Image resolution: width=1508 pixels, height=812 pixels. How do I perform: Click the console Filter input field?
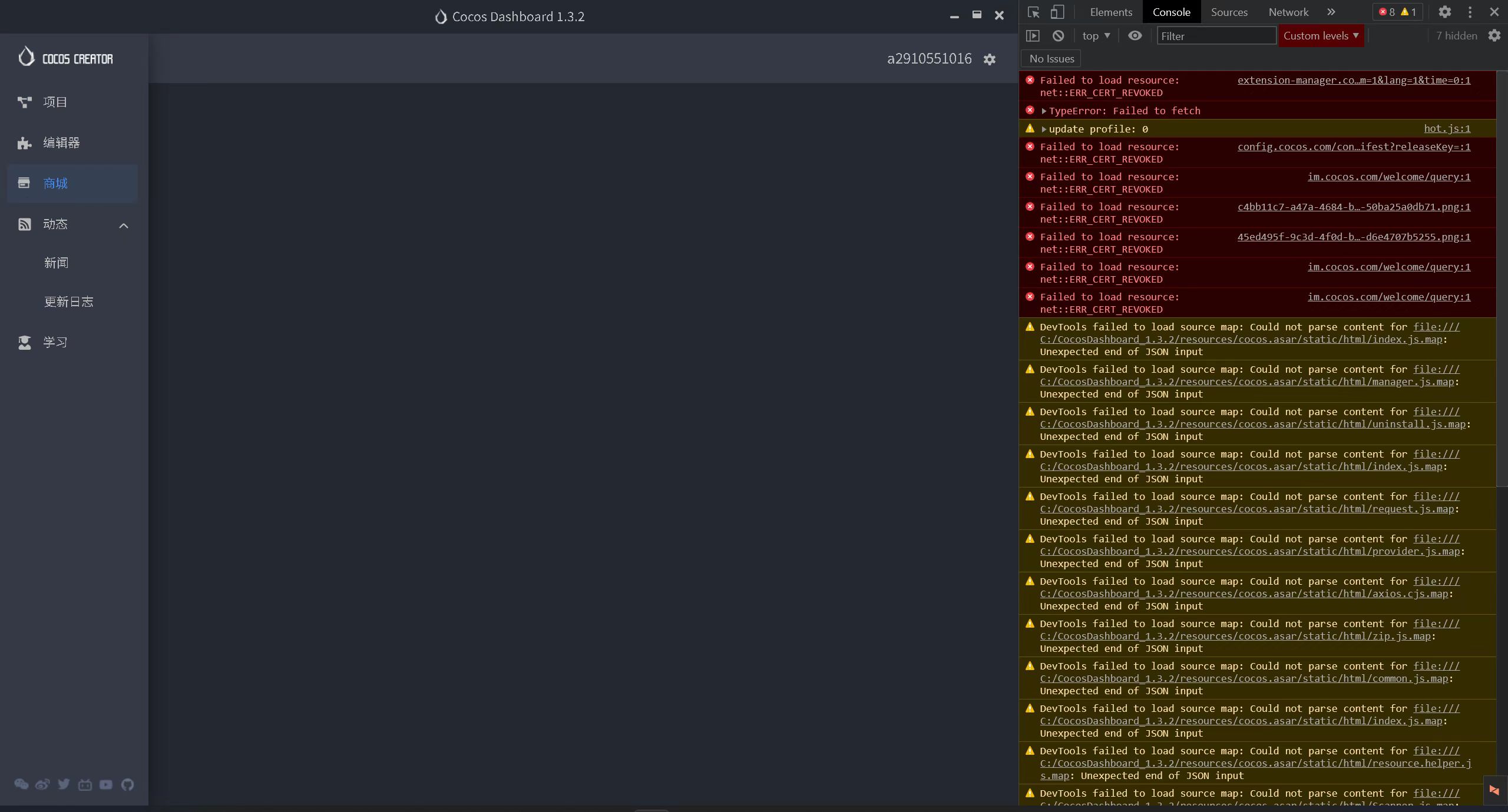coord(1216,36)
